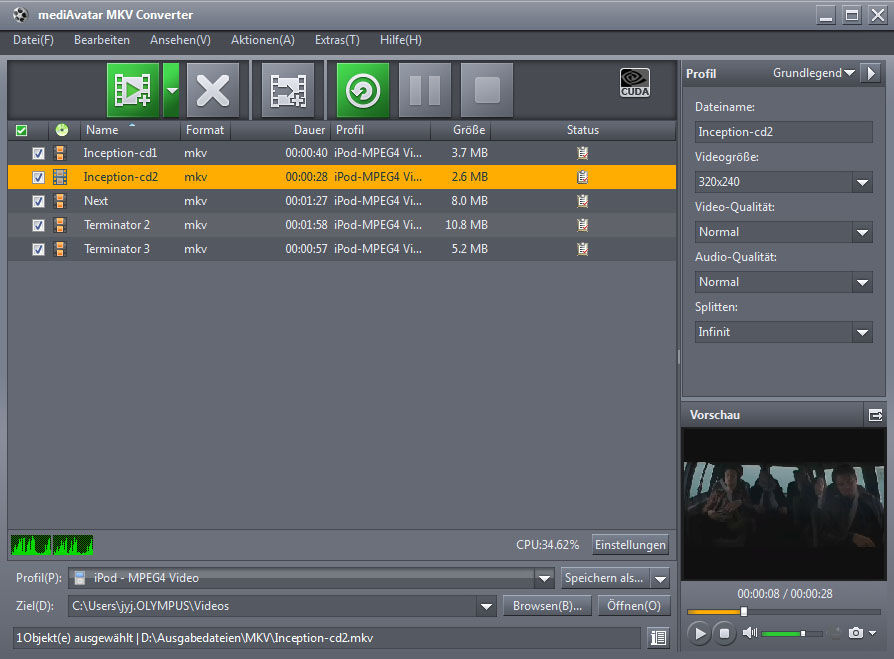Uncheck the Terminator 2 checkbox
Image resolution: width=894 pixels, height=659 pixels.
[x=38, y=225]
